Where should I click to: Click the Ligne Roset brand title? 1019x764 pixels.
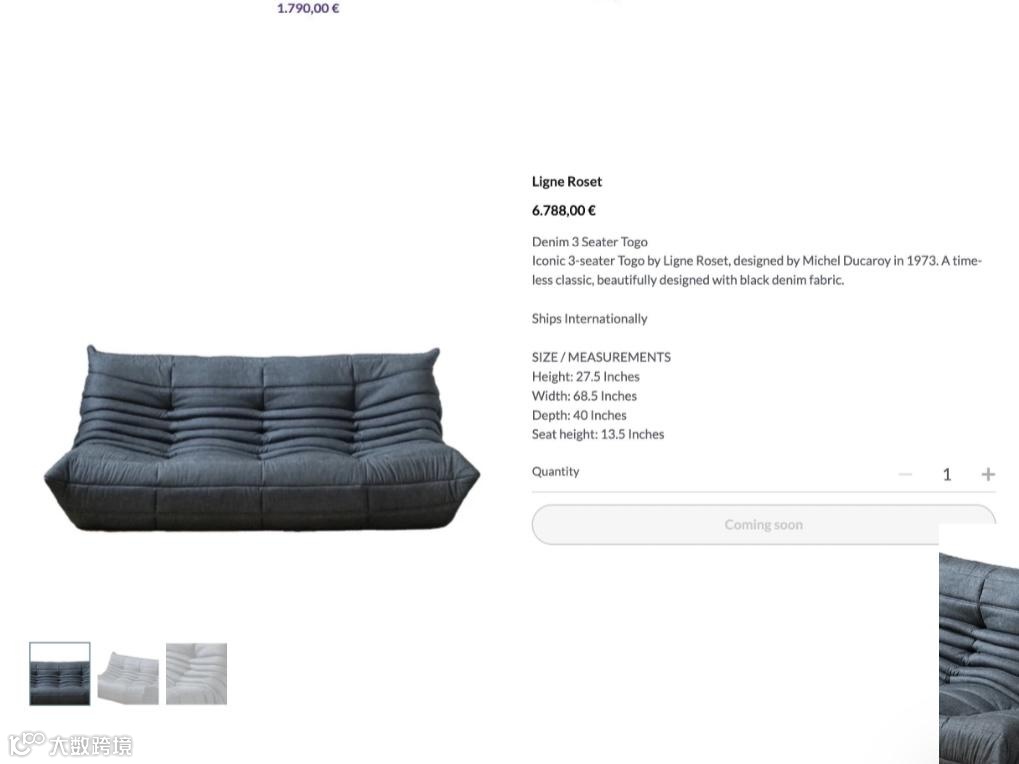(x=567, y=182)
